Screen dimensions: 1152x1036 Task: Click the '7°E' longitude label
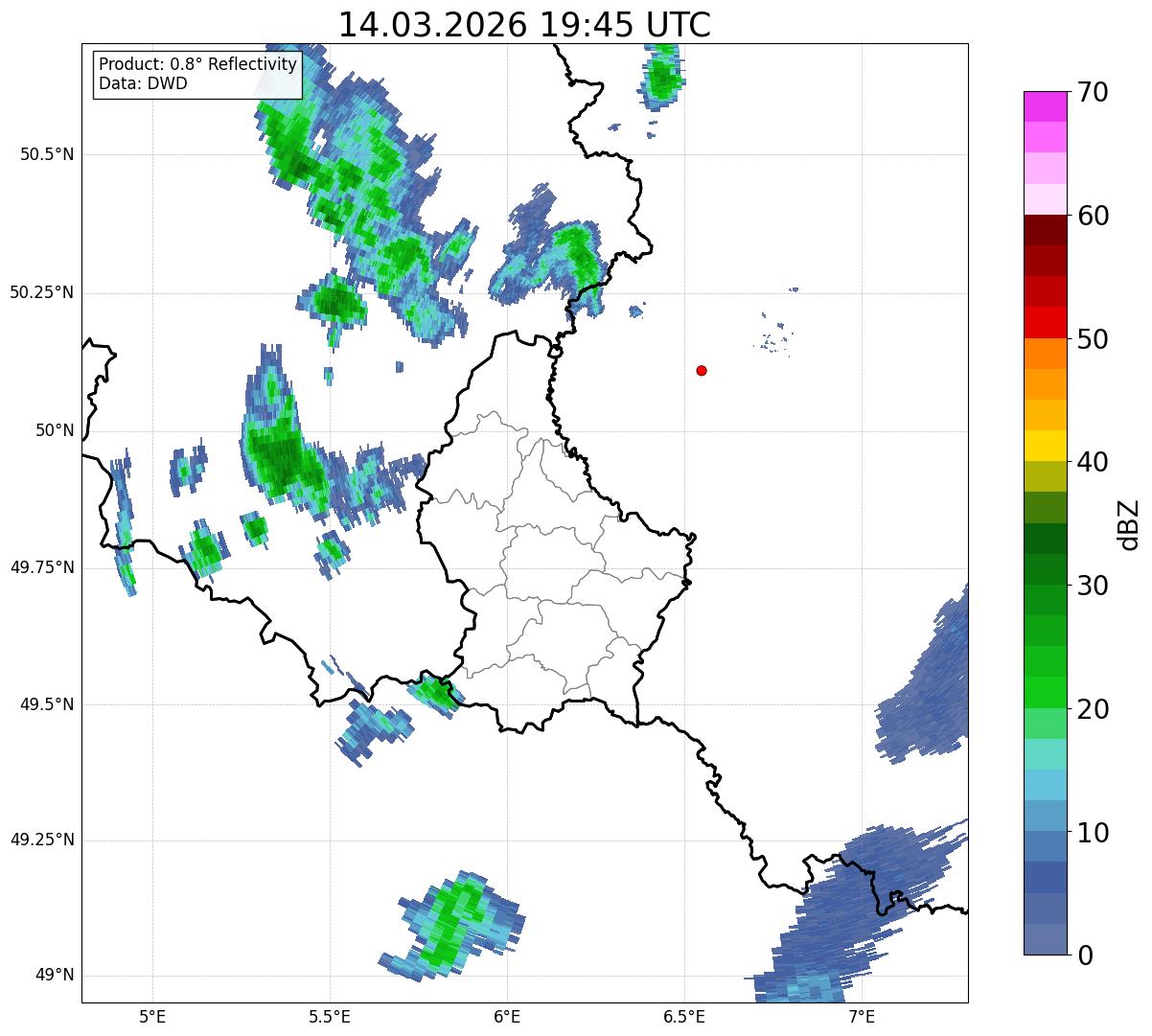coord(862,1016)
